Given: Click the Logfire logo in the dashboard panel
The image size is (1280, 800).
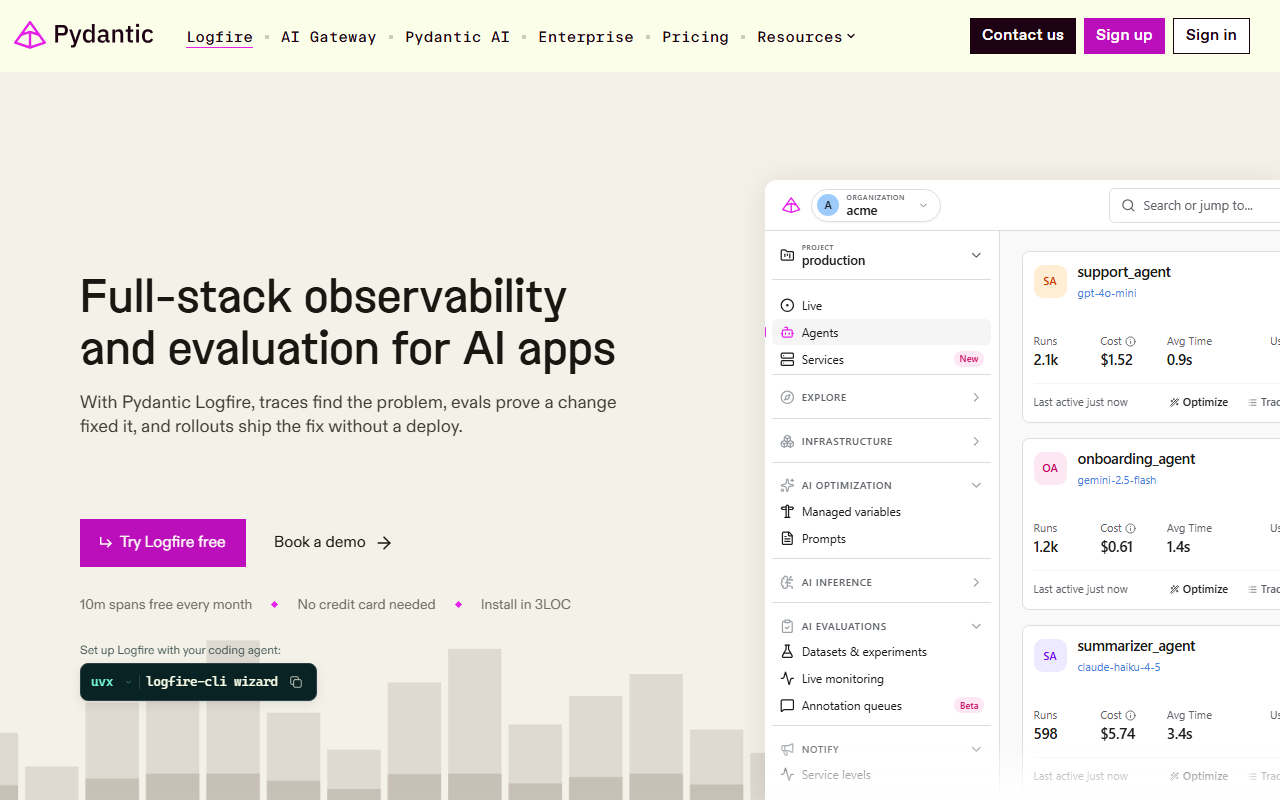Looking at the screenshot, I should pos(791,206).
